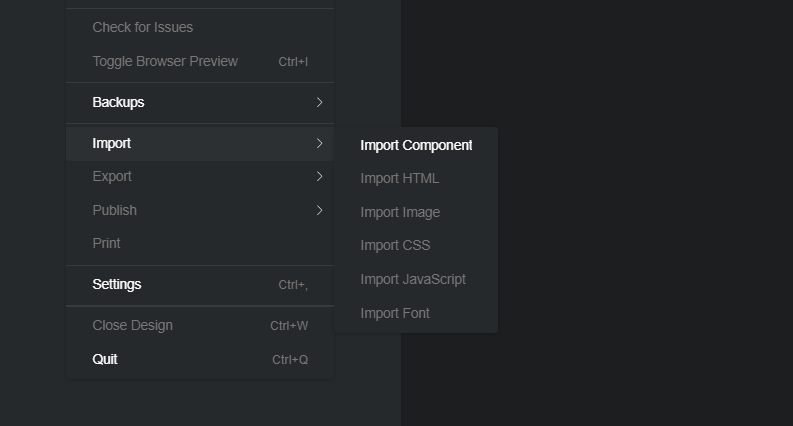Select Import Component in the submenu
793x426 pixels.
[x=416, y=145]
